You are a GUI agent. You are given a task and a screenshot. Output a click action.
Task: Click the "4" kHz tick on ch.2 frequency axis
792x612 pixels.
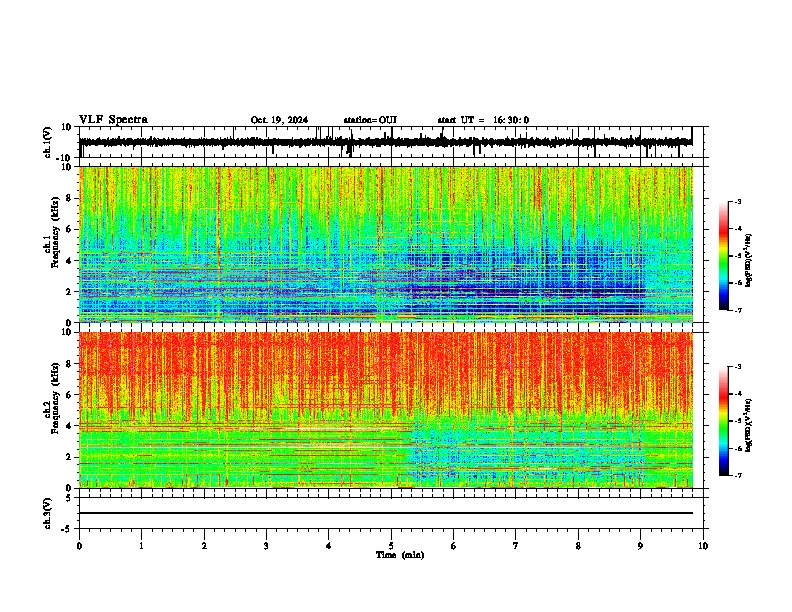tap(69, 426)
